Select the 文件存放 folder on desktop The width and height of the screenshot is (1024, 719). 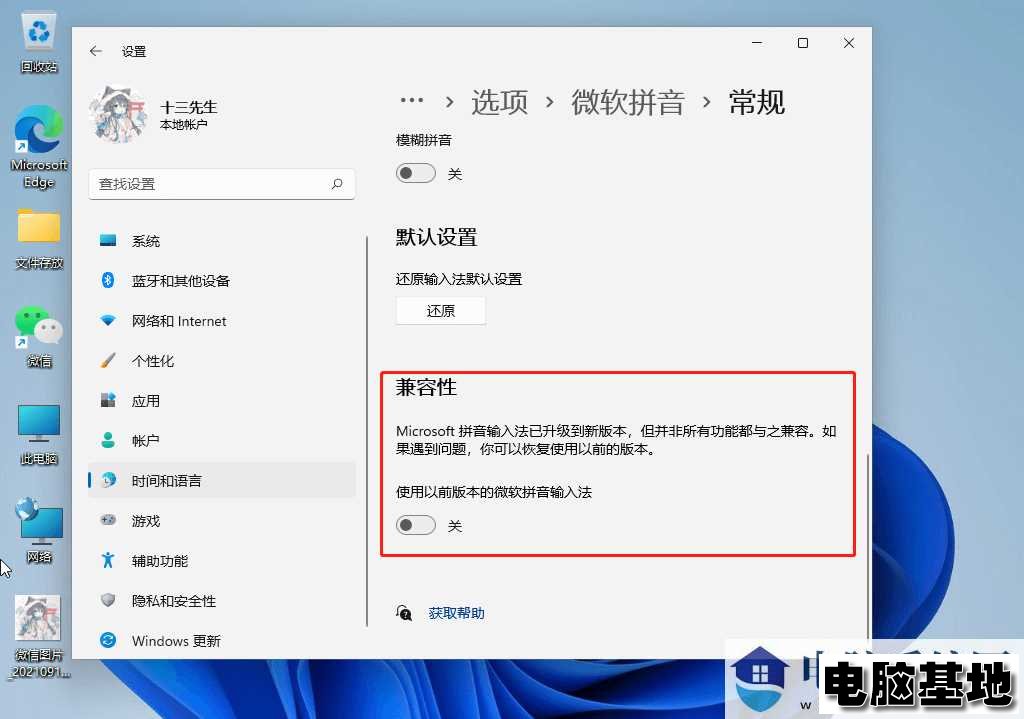39,238
